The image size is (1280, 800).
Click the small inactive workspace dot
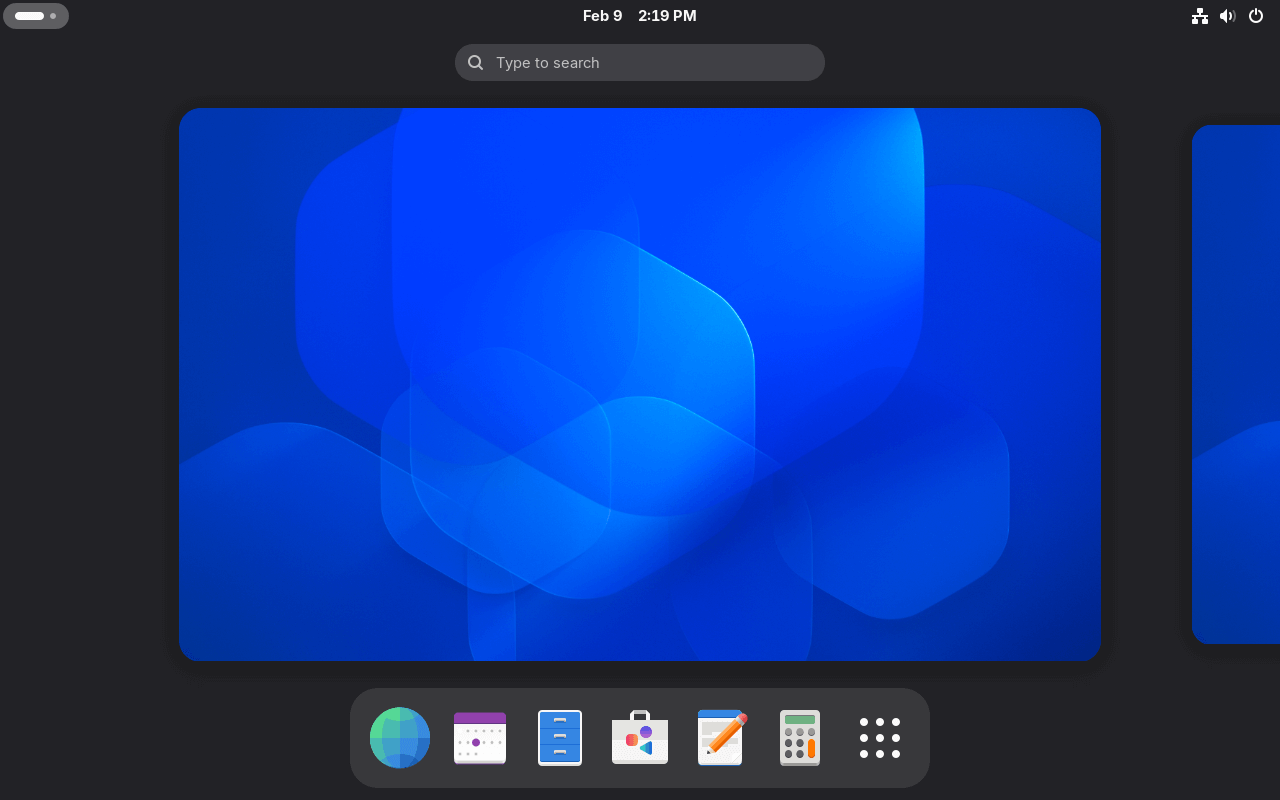pos(53,16)
